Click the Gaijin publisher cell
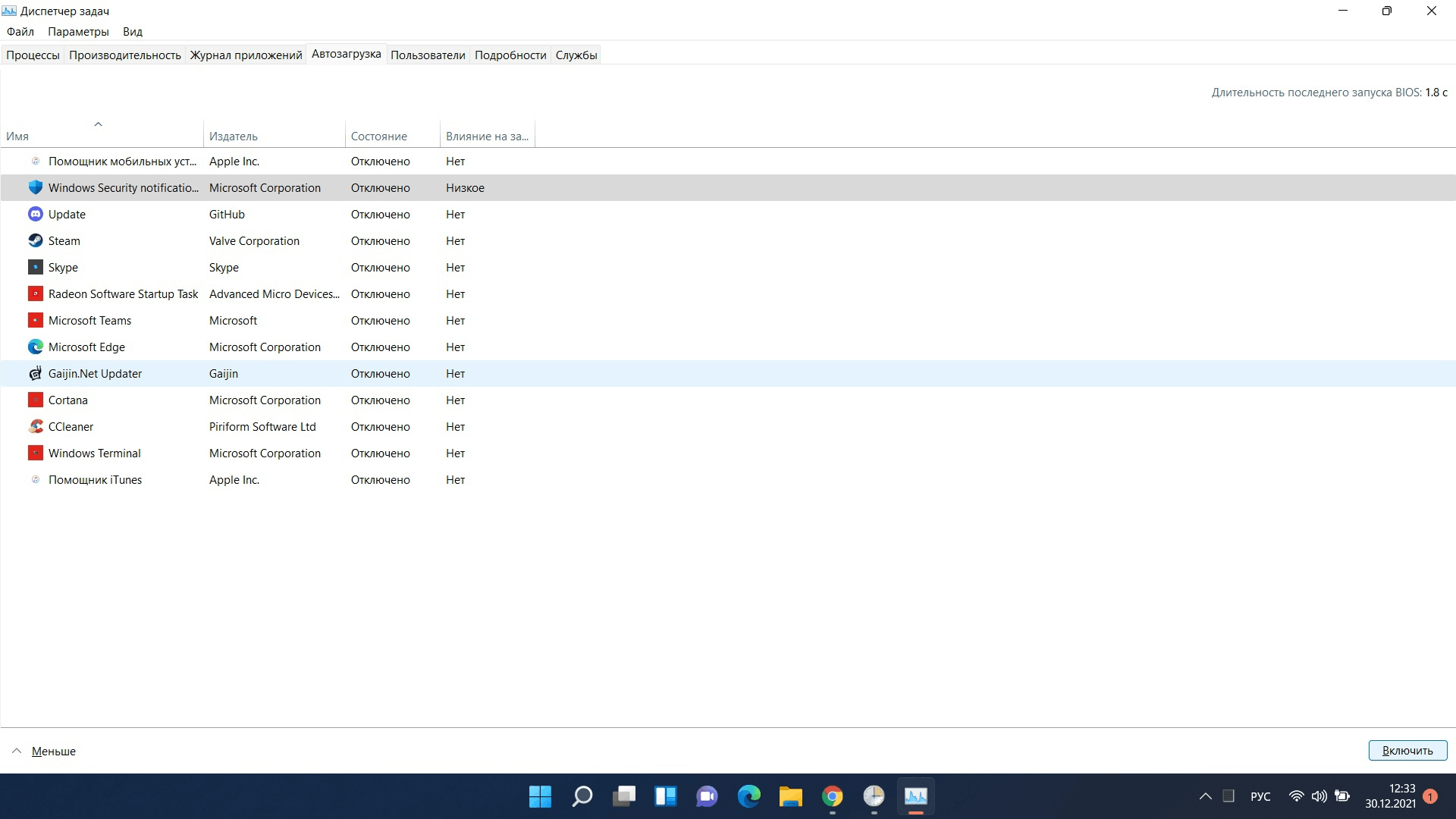 (224, 373)
